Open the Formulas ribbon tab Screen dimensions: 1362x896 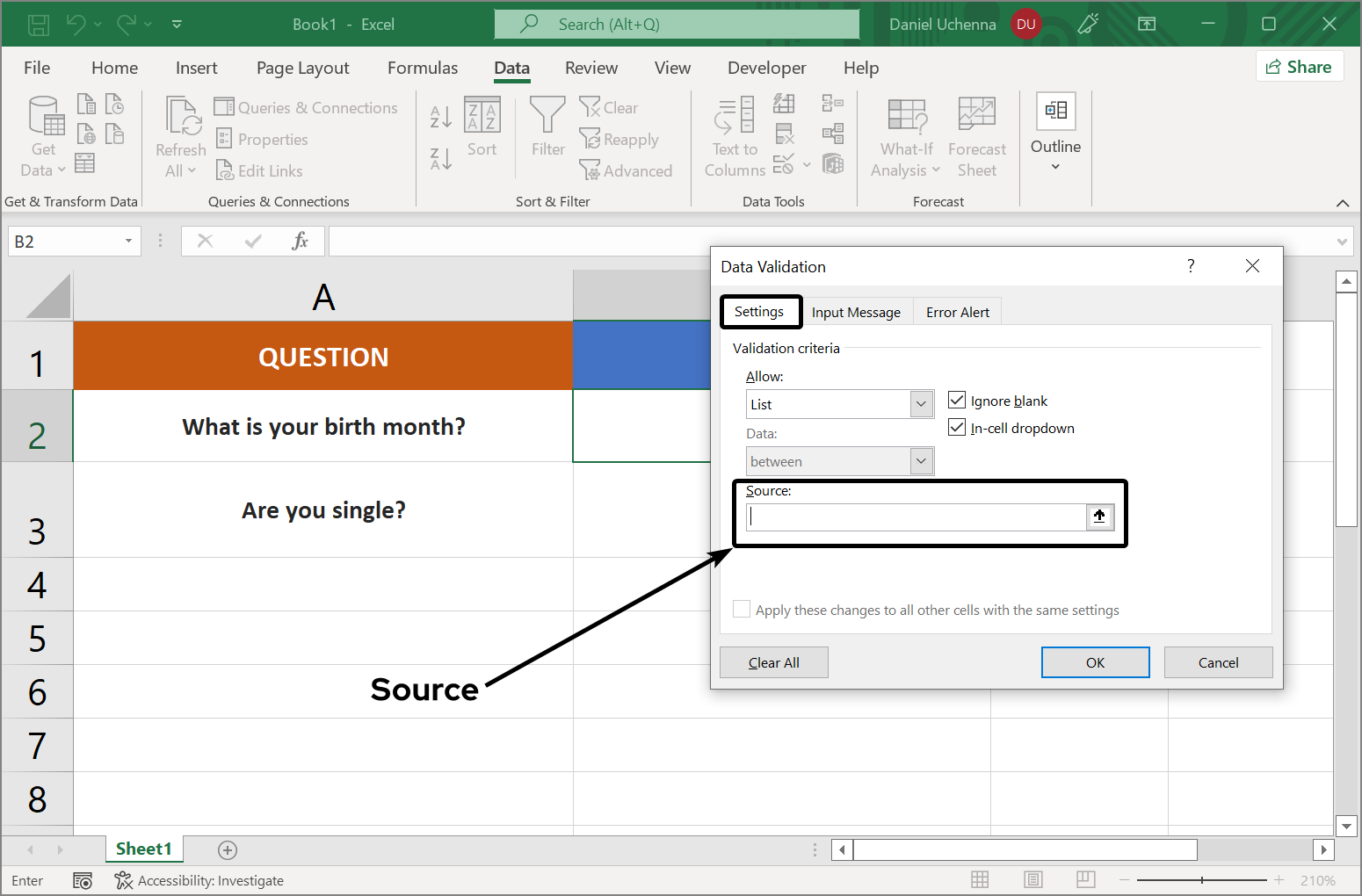pyautogui.click(x=423, y=68)
